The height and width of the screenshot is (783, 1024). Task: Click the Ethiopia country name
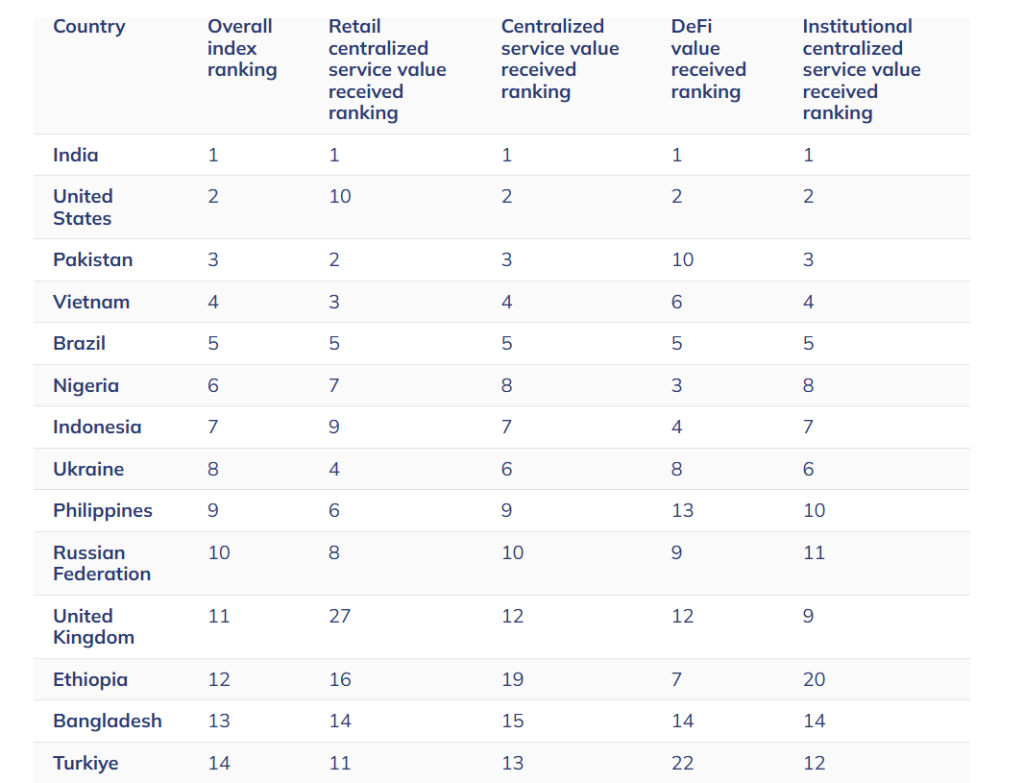[90, 680]
